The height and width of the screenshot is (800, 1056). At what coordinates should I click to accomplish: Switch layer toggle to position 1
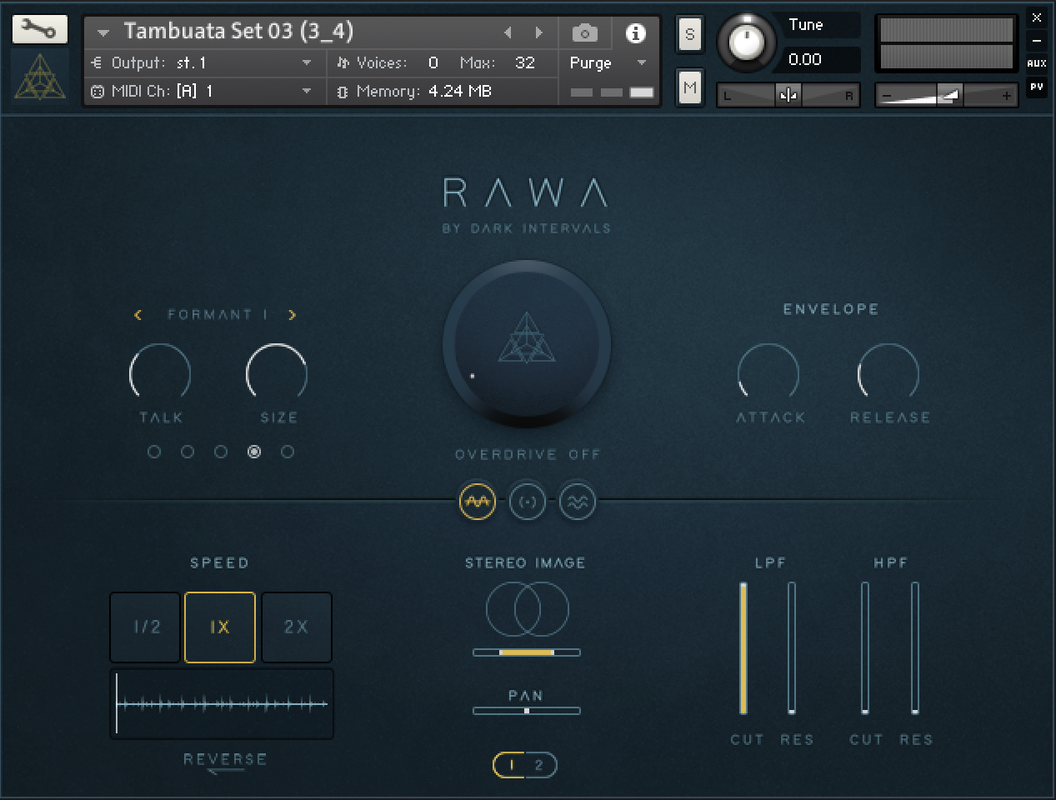pyautogui.click(x=510, y=765)
